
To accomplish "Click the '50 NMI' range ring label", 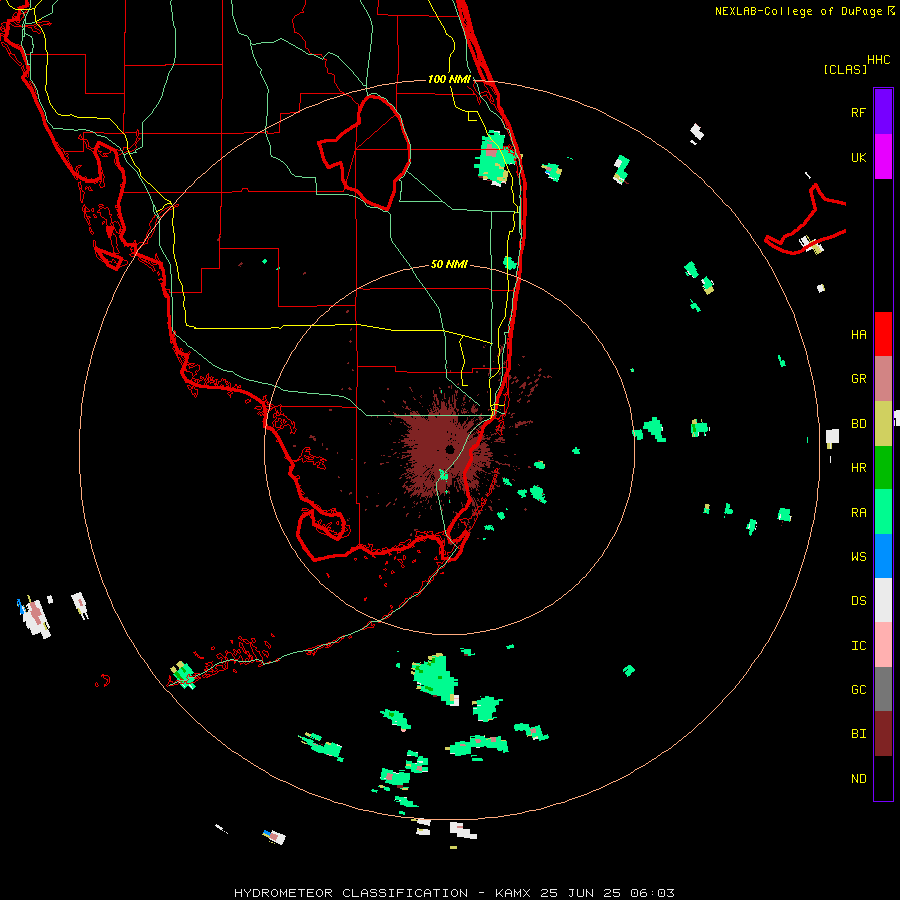I will pos(449,264).
